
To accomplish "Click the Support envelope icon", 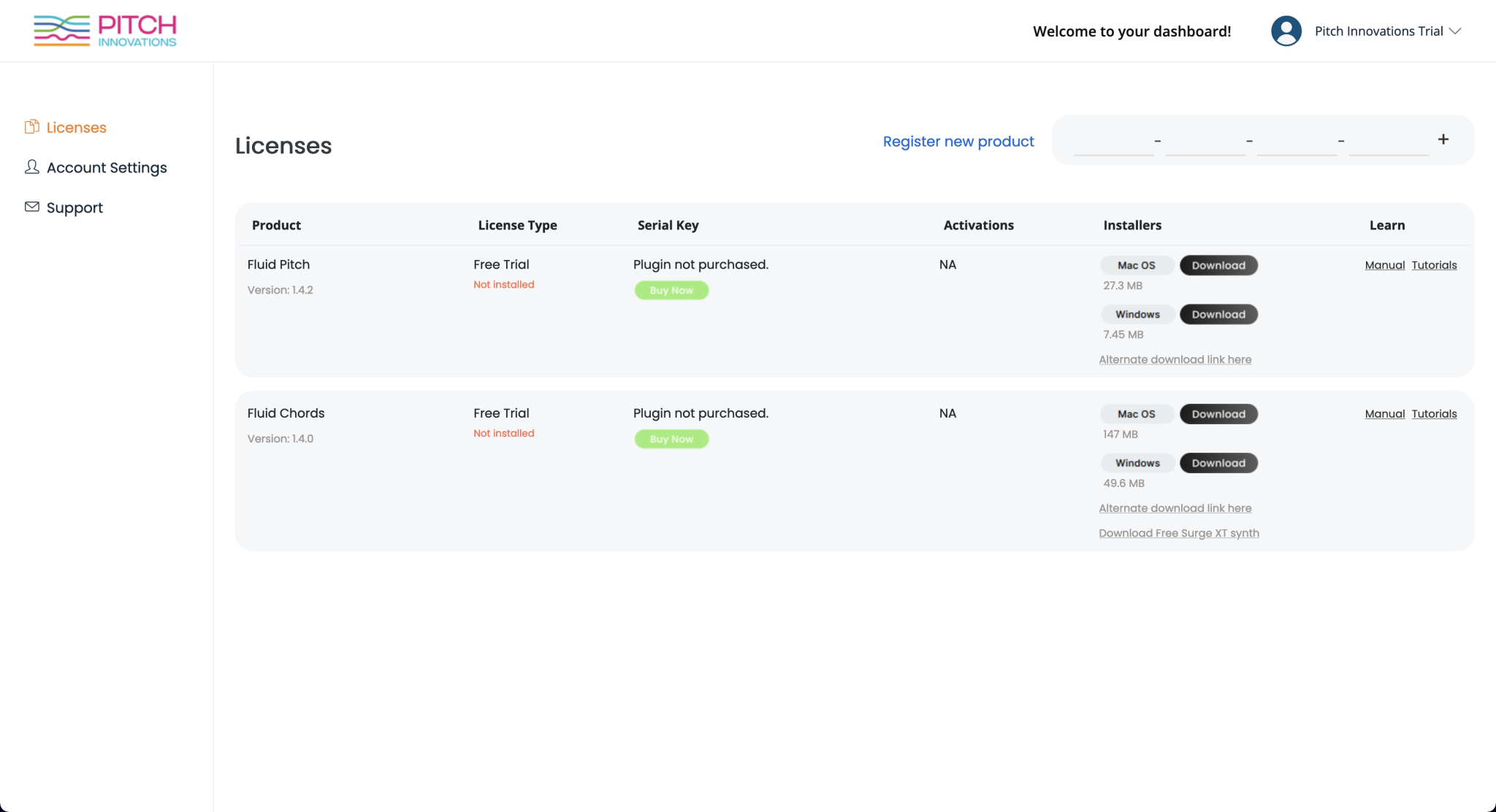I will (x=31, y=207).
